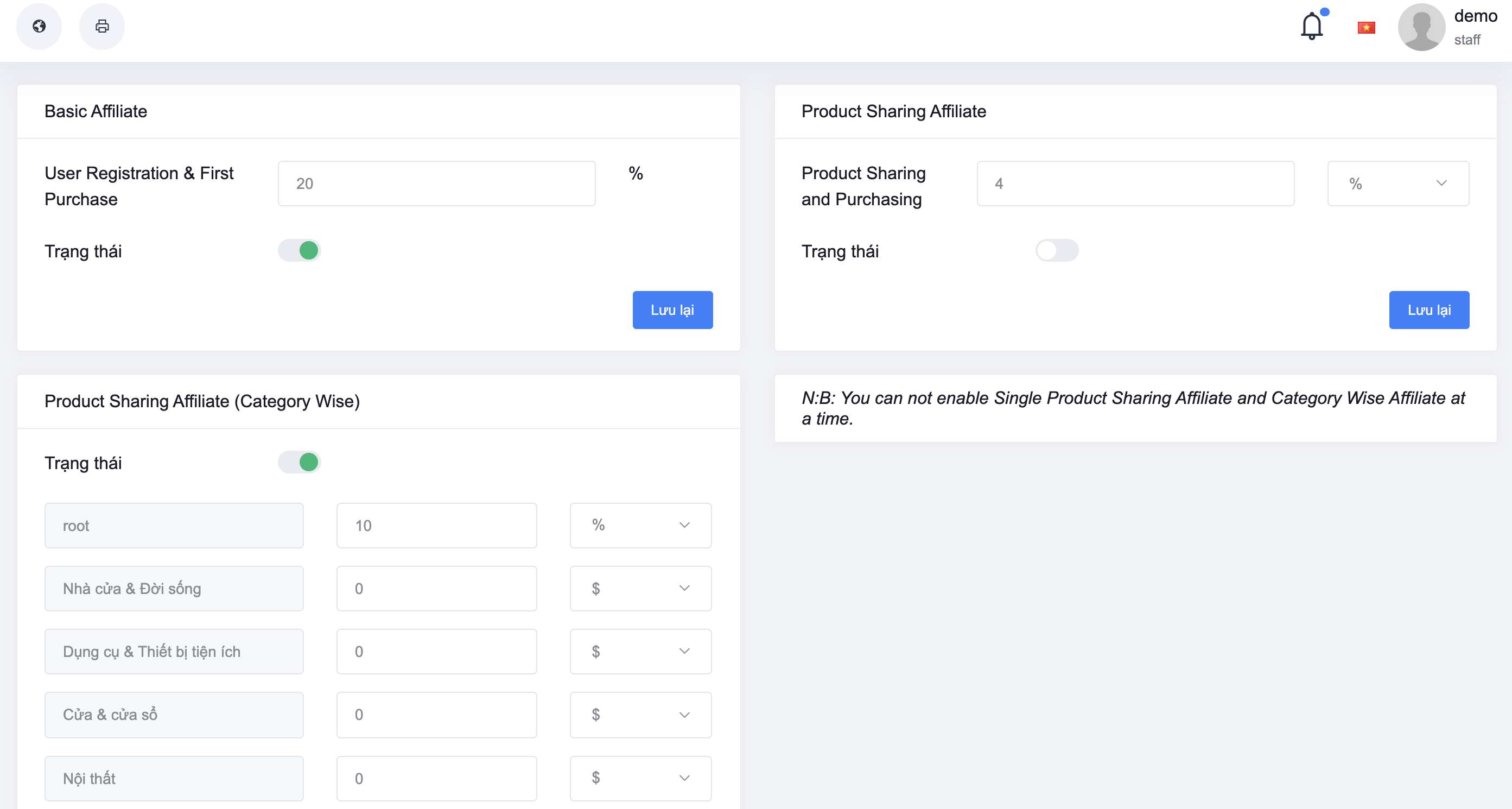Open the POS printer icon

coord(102,26)
